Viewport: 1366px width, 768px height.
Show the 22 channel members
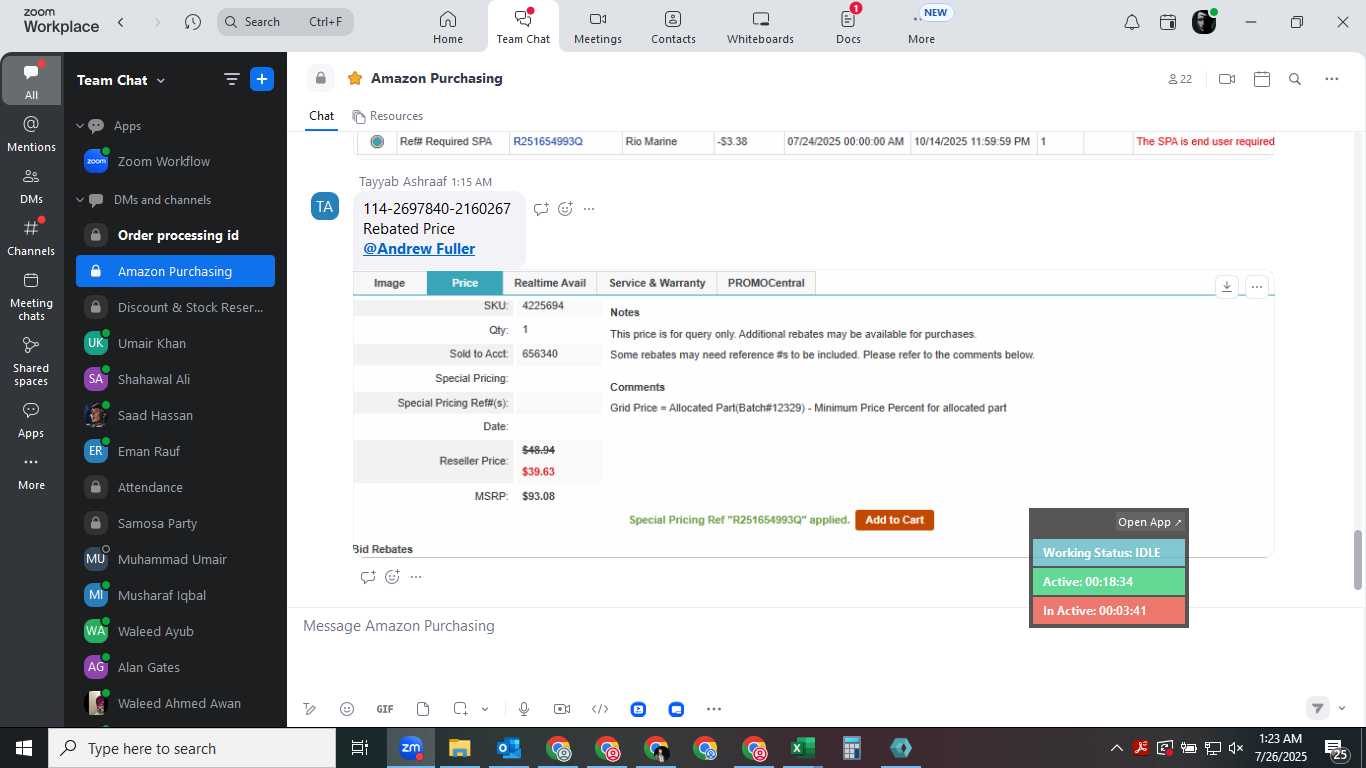[x=1180, y=79]
